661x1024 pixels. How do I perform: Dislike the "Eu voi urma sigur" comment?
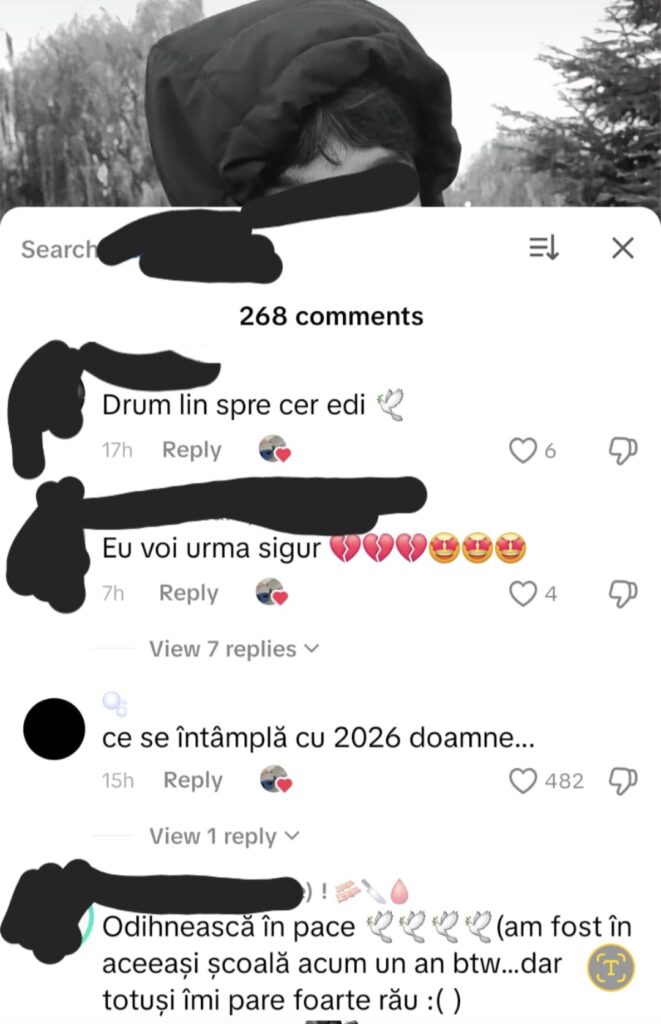(x=622, y=594)
